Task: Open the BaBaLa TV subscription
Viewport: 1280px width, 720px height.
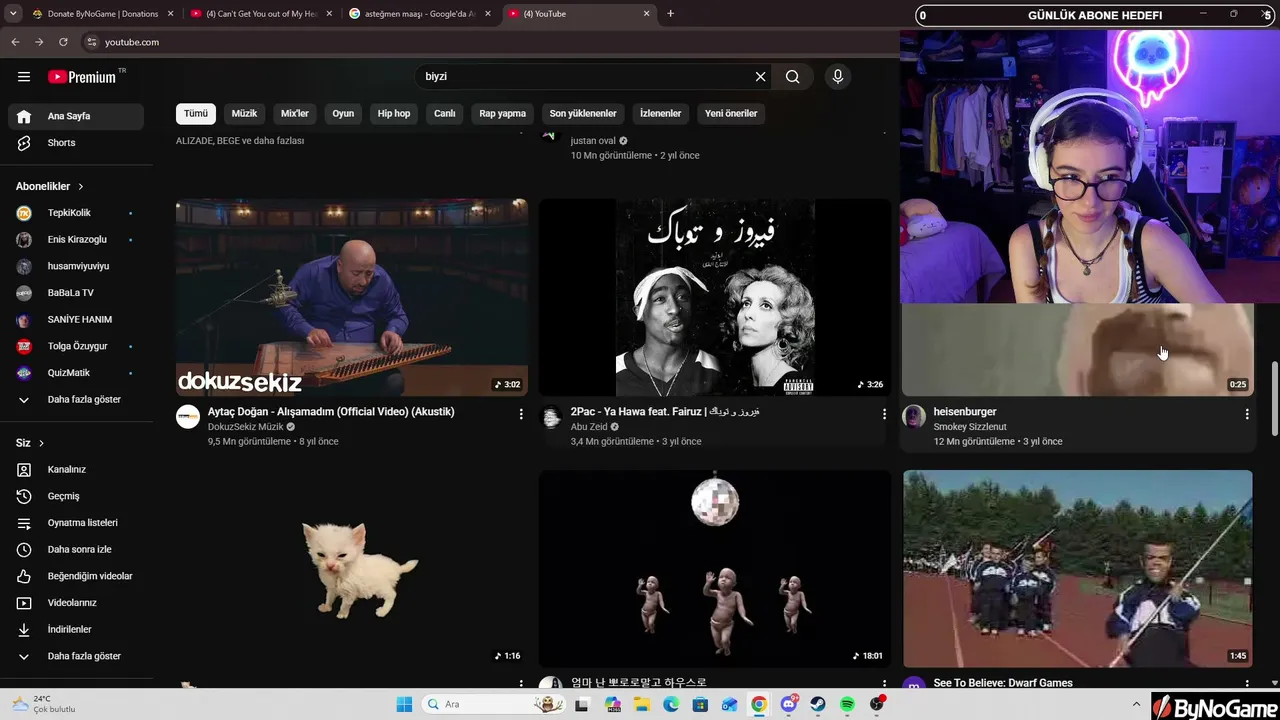Action: pos(76,293)
